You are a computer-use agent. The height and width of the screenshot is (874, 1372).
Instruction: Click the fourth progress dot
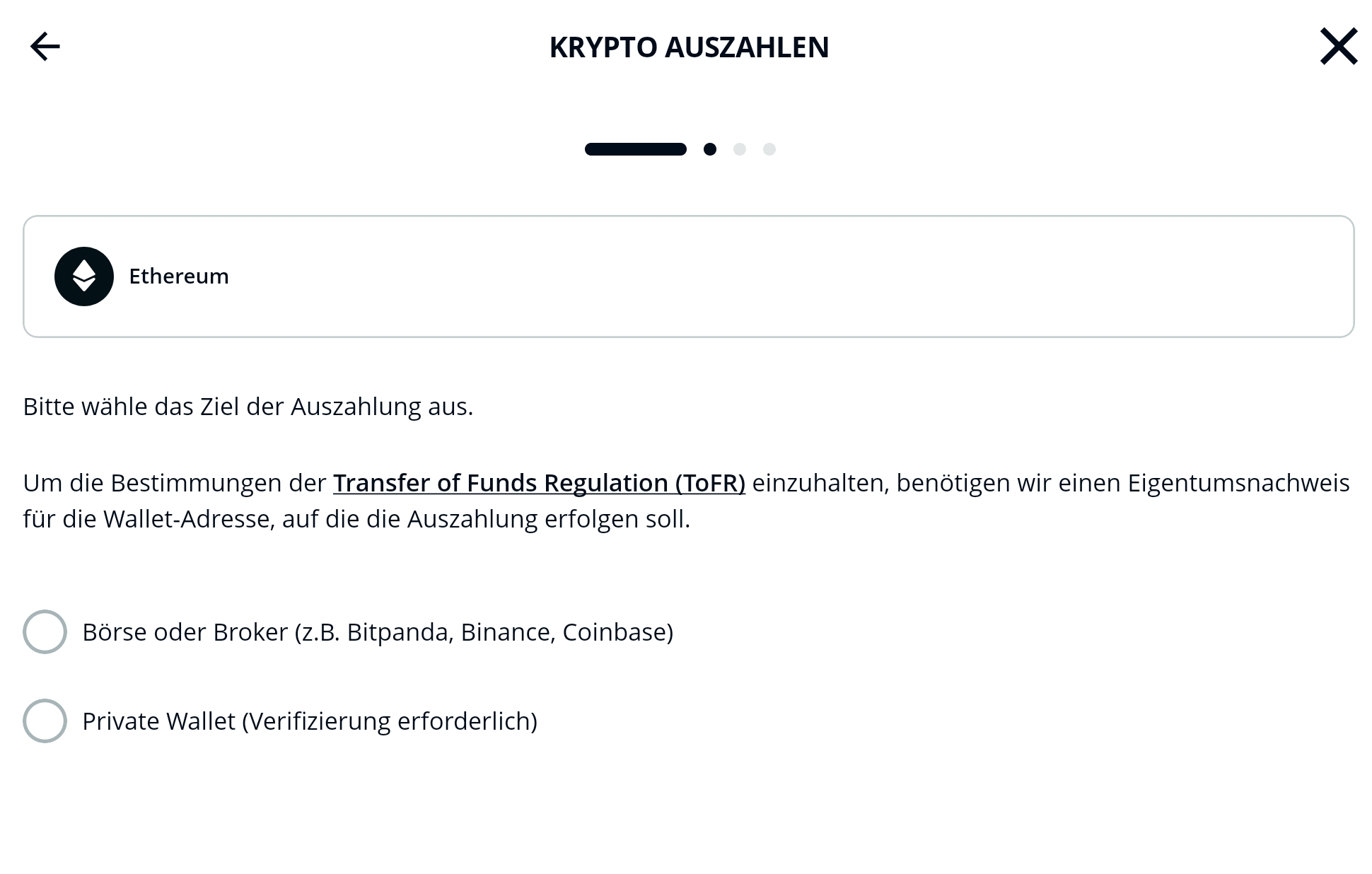[769, 149]
